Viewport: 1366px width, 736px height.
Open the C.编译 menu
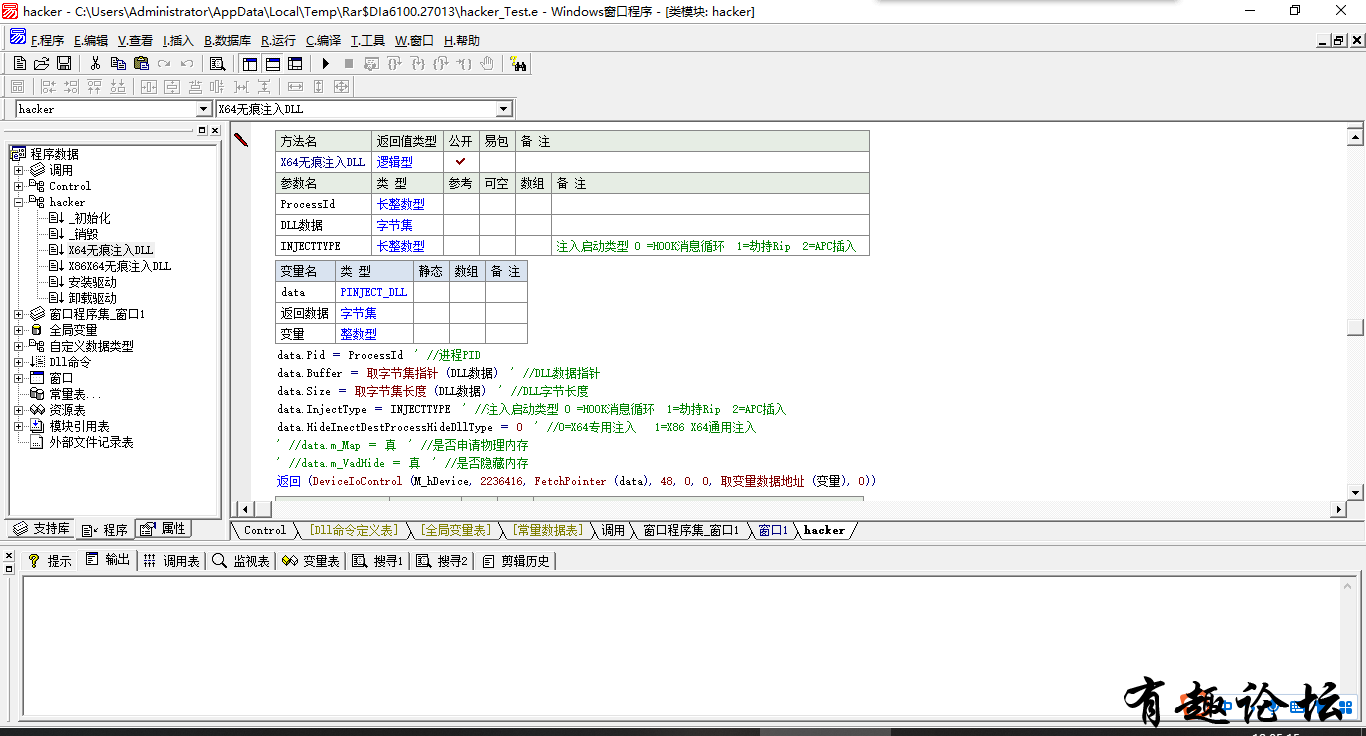(323, 41)
